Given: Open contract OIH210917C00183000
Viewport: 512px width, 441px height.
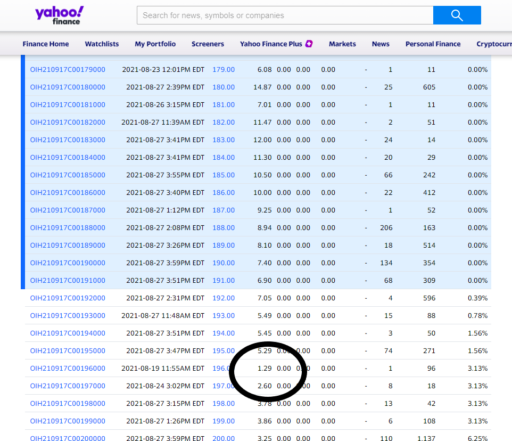Looking at the screenshot, I should coord(68,140).
